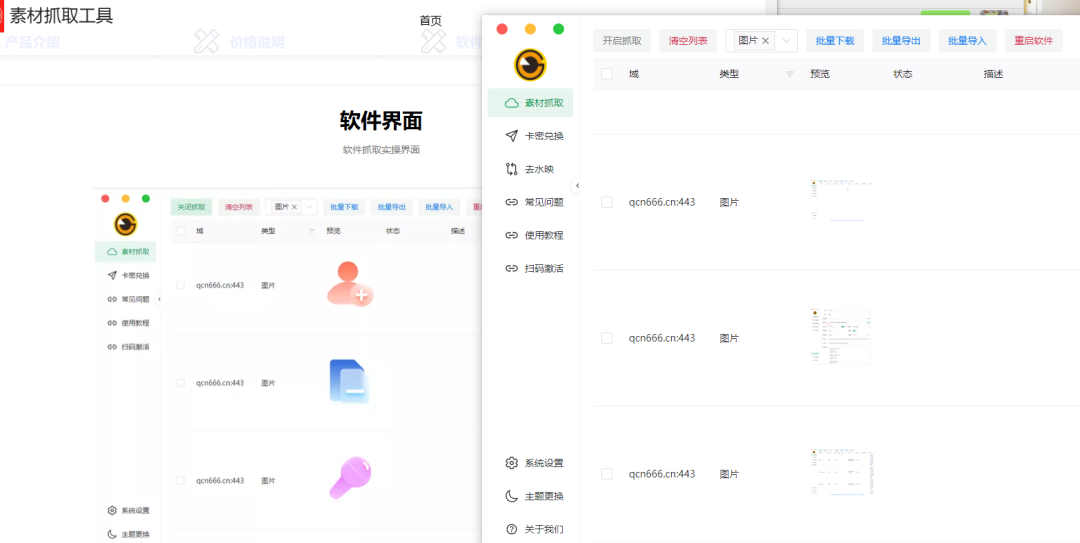Open 素材抓取 cloud icon in front sidebar
Screen dimensions: 1080x543
pyautogui.click(x=512, y=103)
